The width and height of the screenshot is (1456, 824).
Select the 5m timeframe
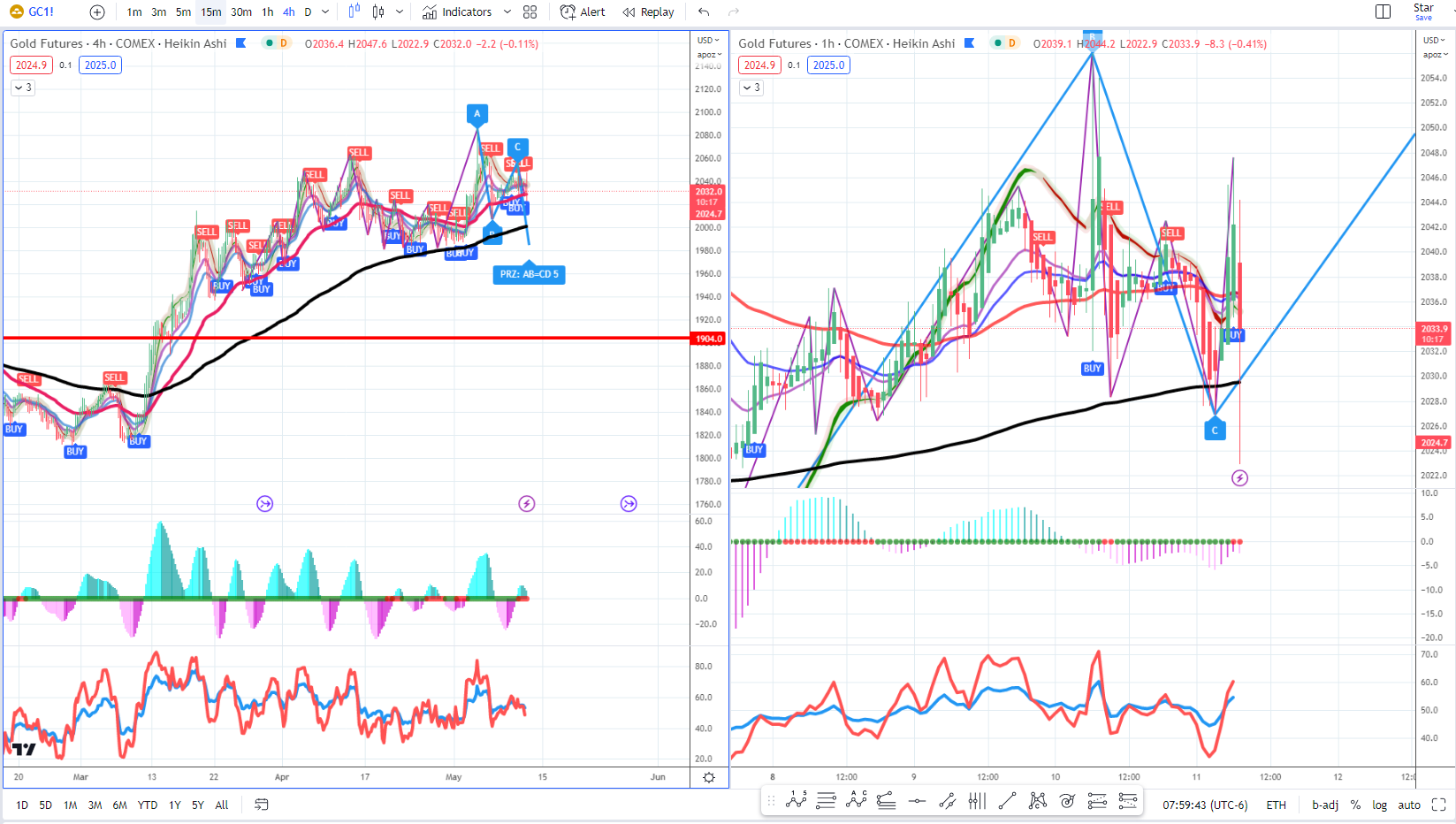point(183,12)
